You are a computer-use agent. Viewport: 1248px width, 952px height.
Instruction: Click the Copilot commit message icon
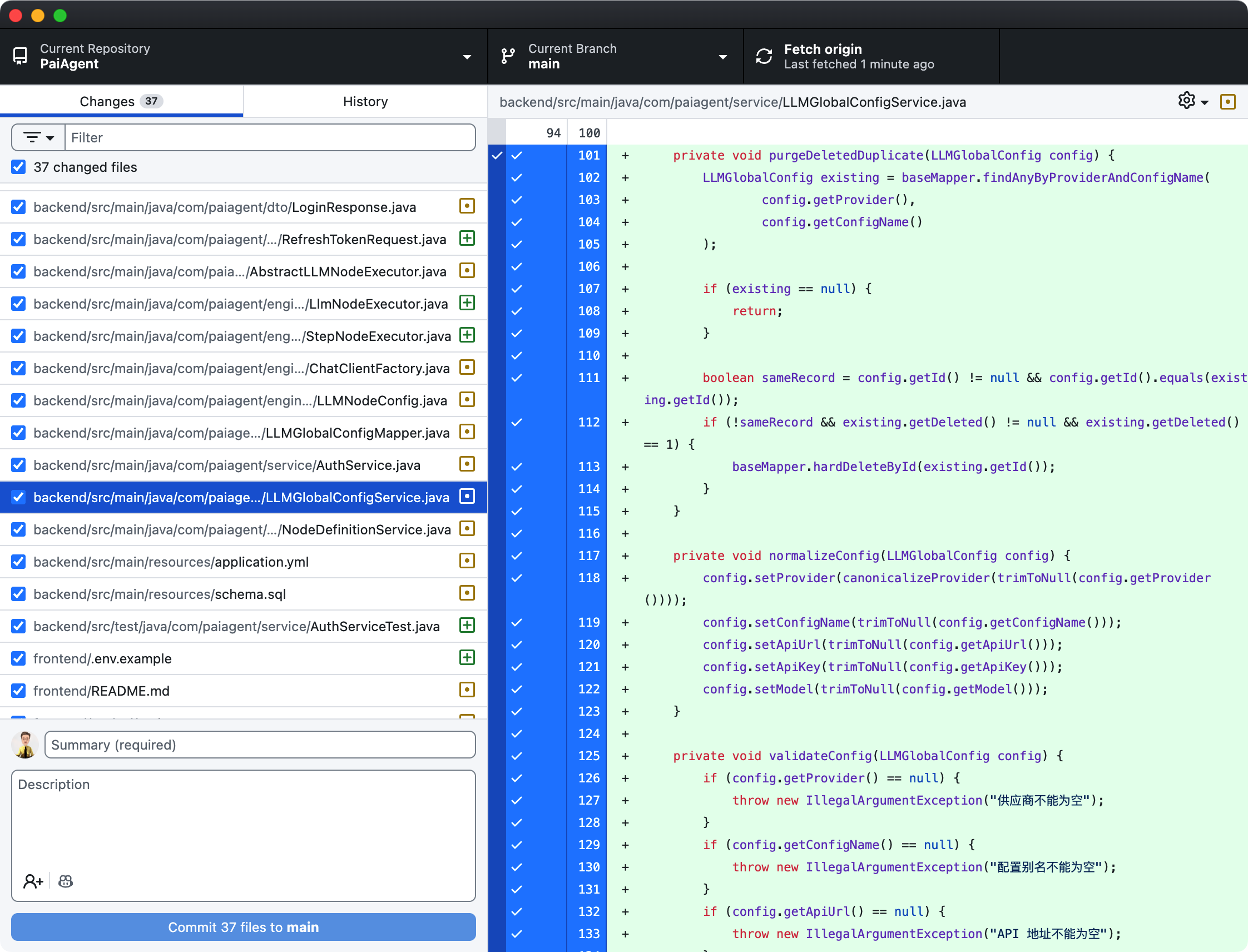coord(66,881)
